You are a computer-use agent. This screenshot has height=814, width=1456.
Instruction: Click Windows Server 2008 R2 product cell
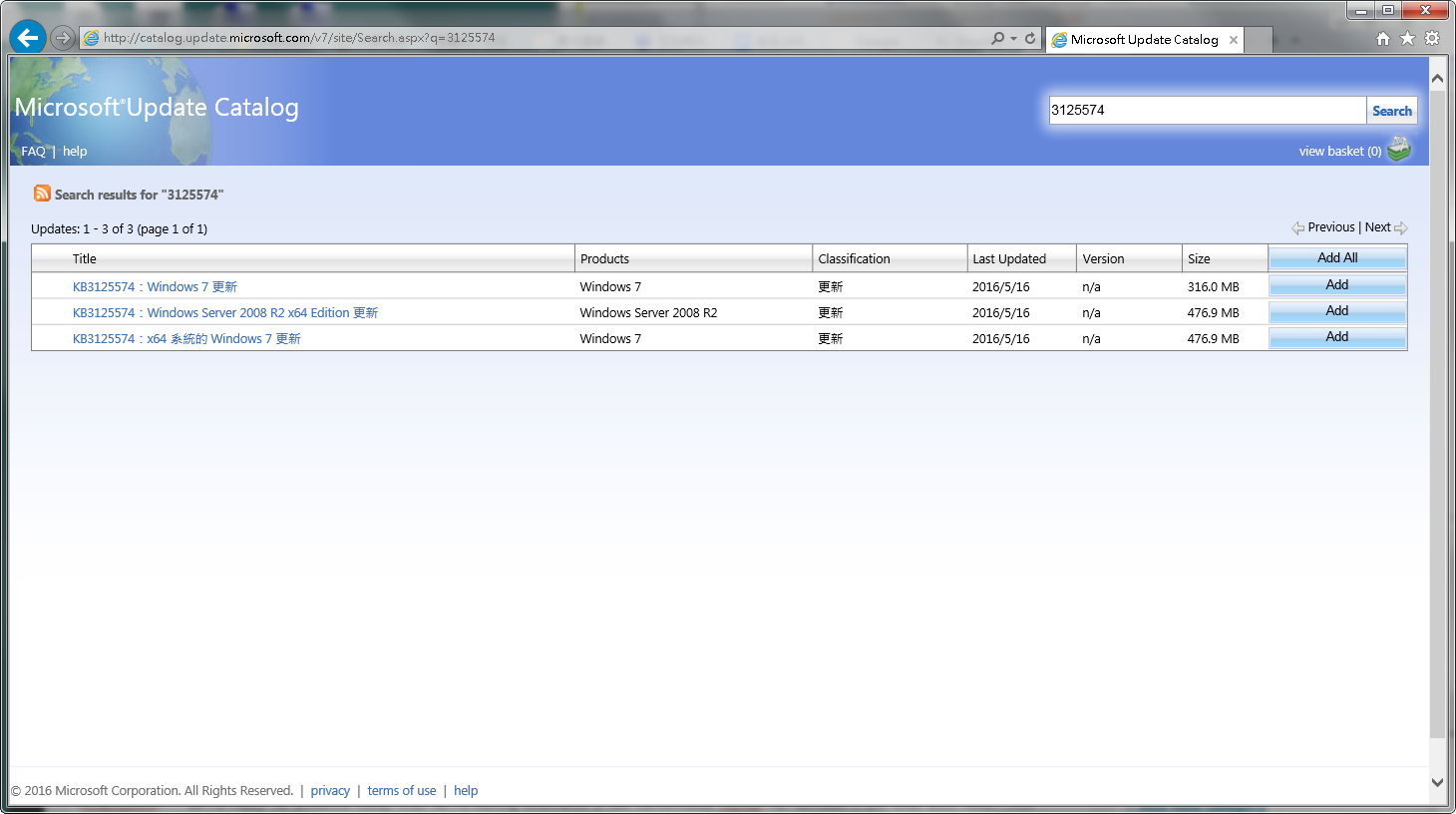(648, 312)
